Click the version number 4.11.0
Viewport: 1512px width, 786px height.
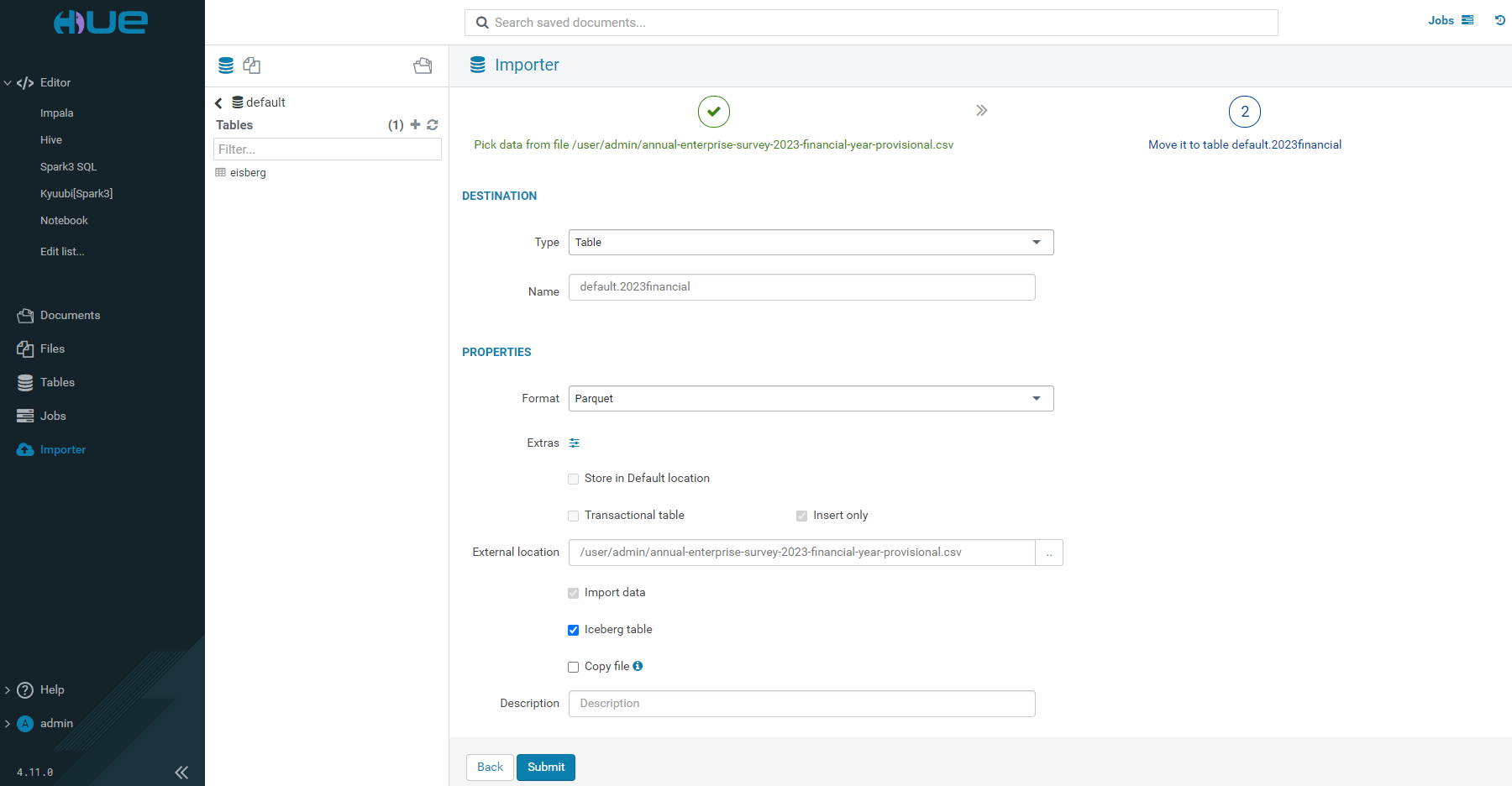pyautogui.click(x=35, y=773)
